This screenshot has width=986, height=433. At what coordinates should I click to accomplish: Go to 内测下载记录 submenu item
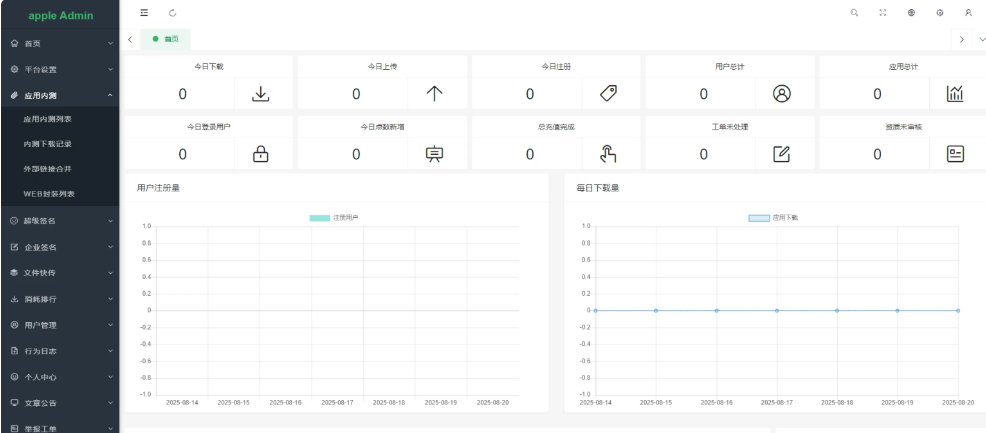tap(48, 144)
